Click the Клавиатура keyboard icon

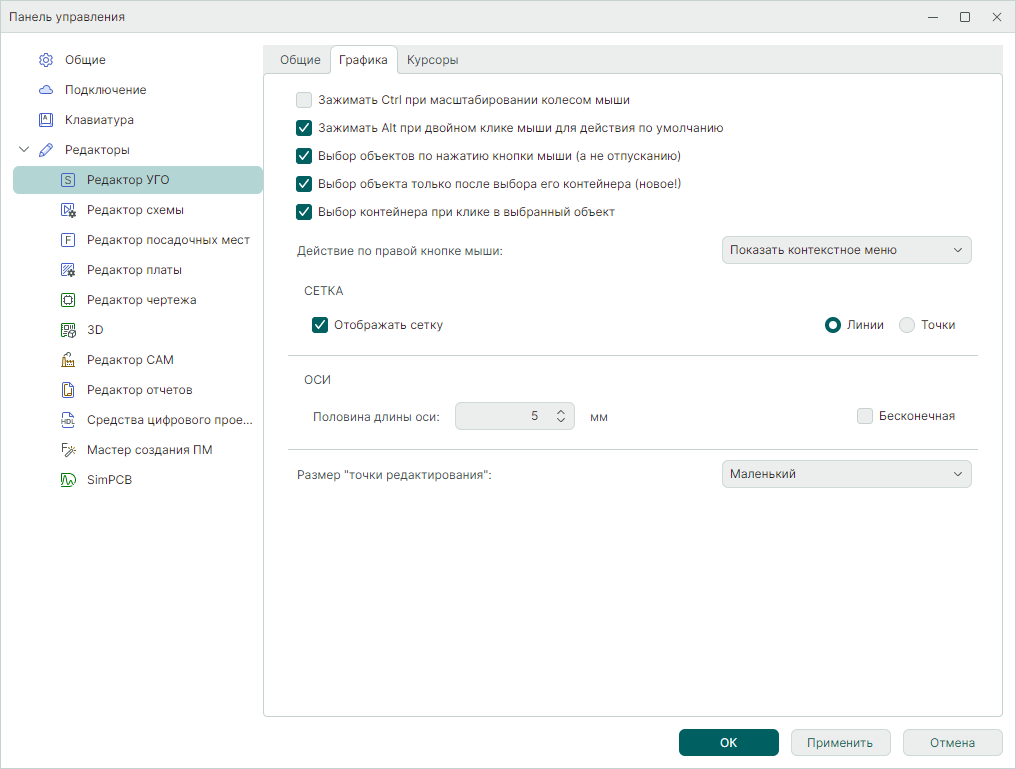point(46,120)
